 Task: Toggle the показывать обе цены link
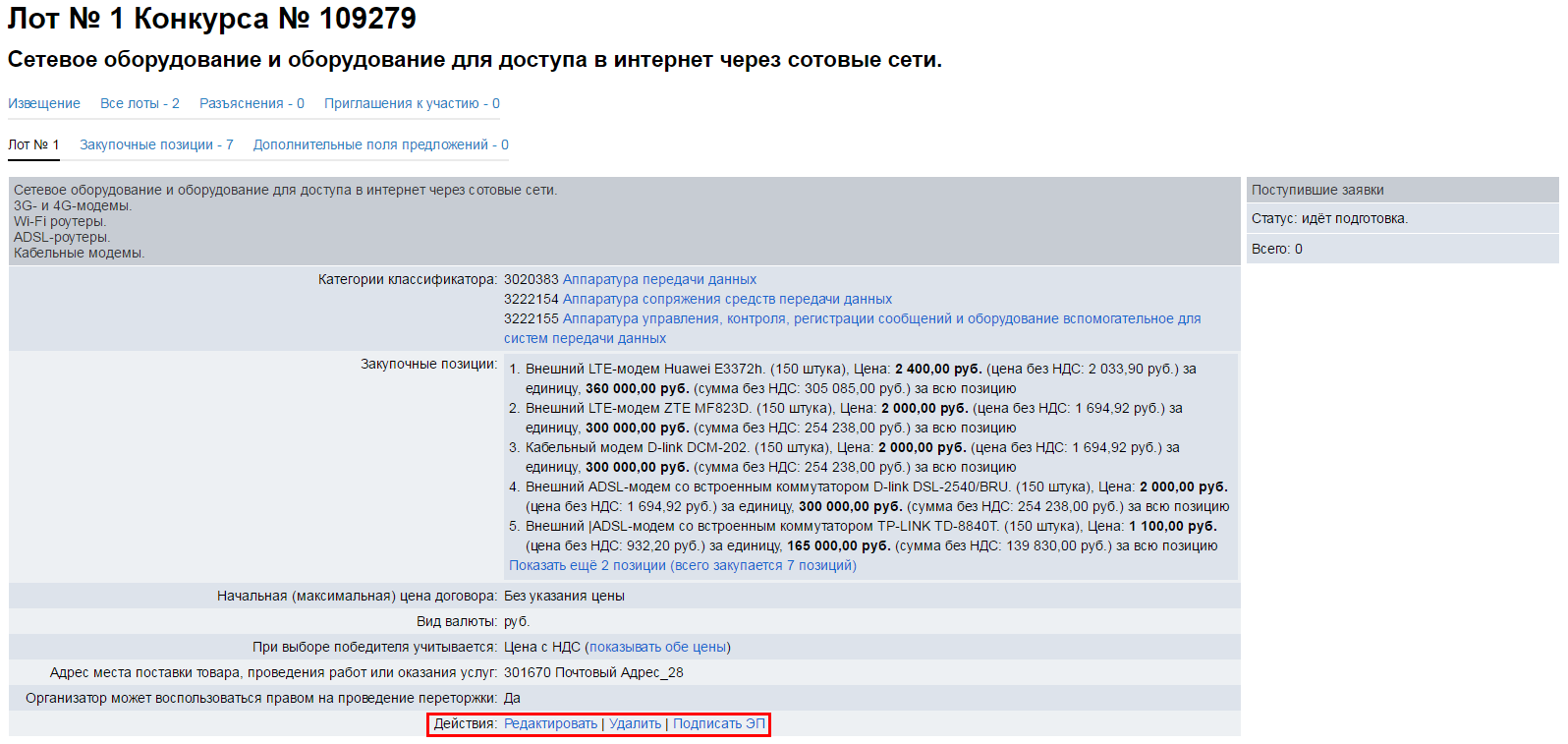tap(657, 647)
